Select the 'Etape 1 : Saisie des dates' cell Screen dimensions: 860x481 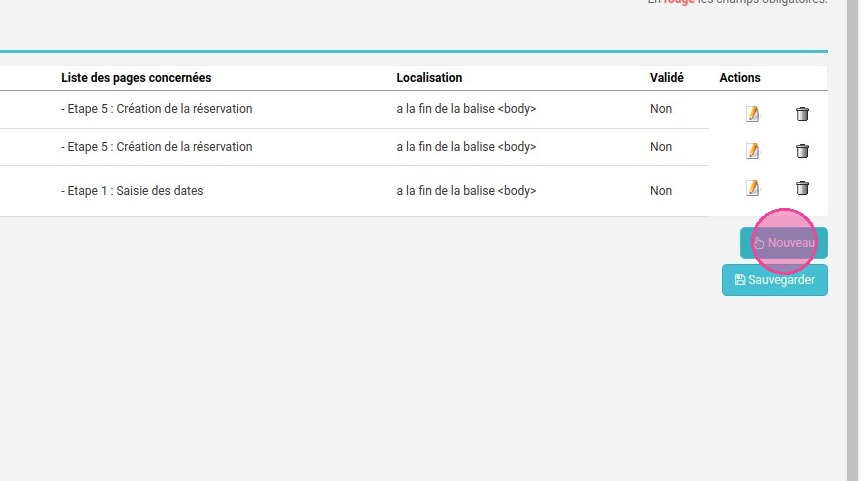[132, 191]
